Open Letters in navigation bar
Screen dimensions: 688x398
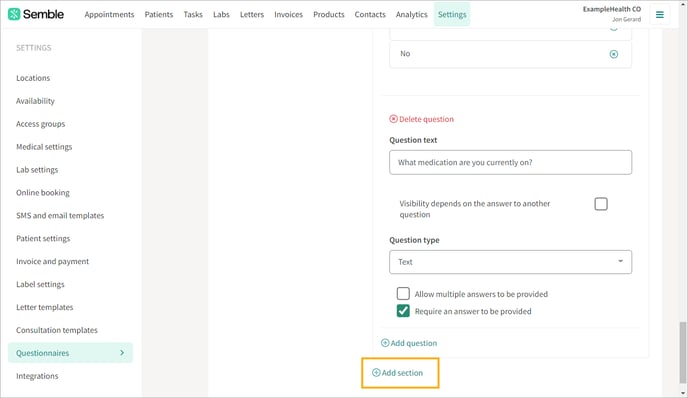[252, 14]
